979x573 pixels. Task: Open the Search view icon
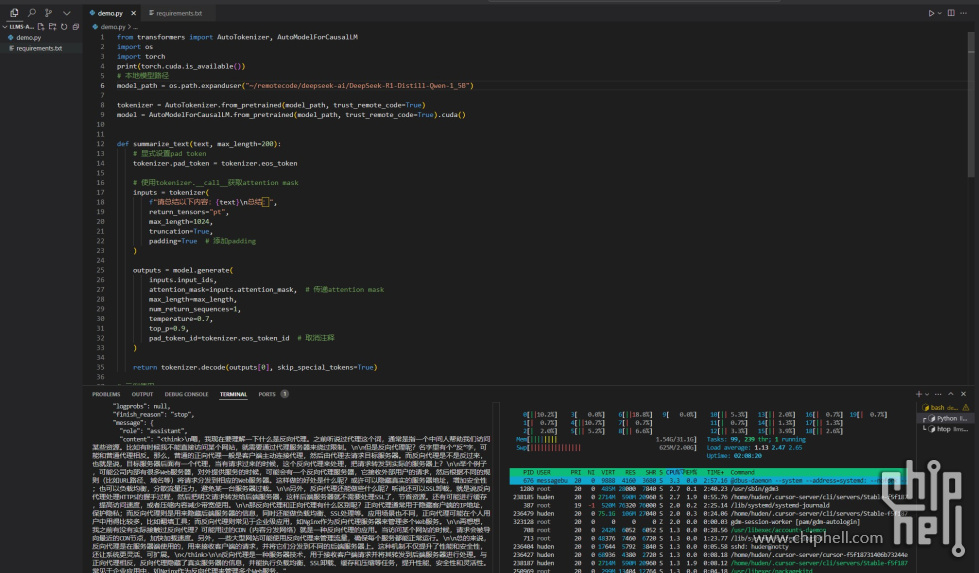point(32,12)
